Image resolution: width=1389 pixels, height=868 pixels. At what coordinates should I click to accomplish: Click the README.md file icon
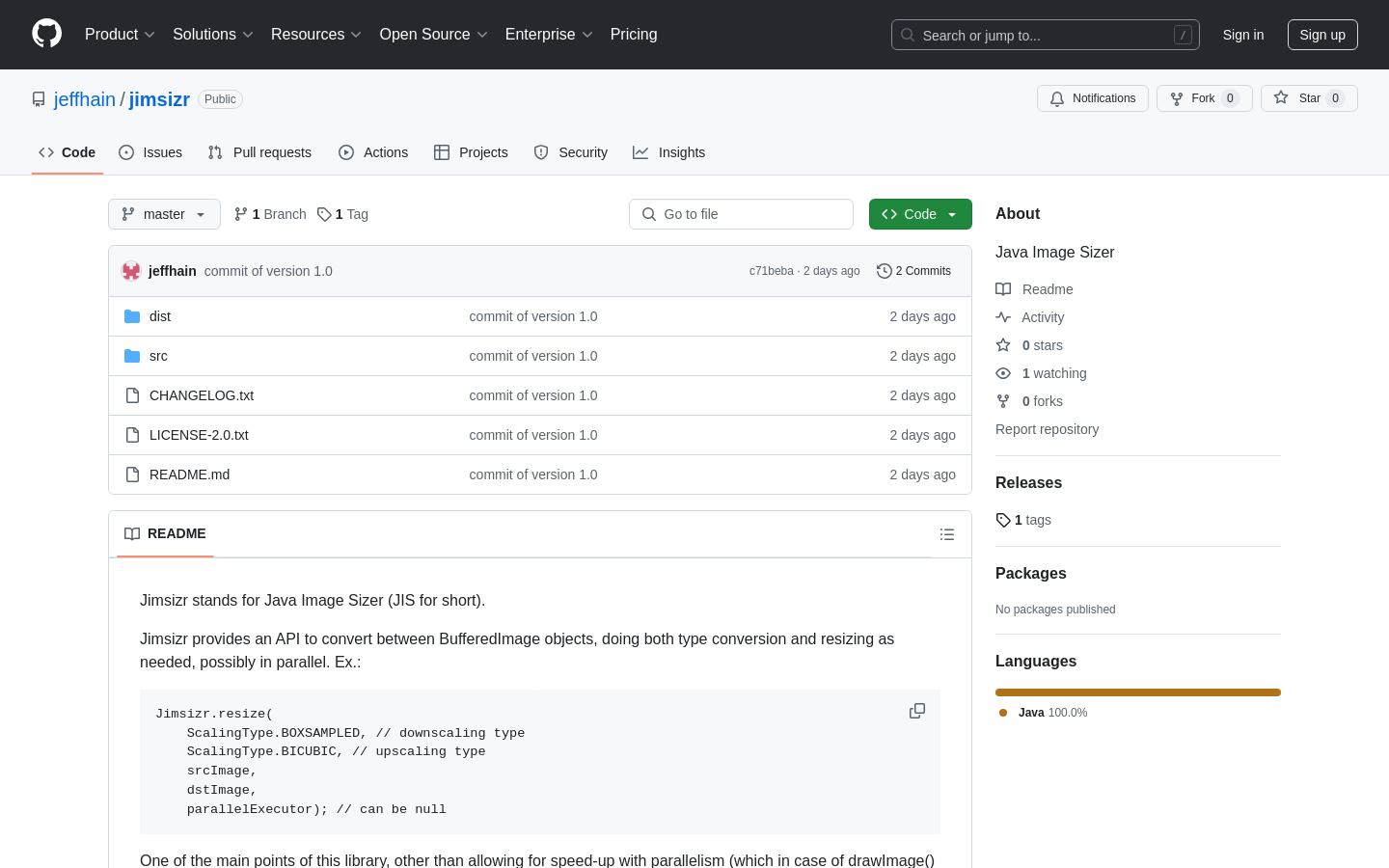tap(132, 475)
